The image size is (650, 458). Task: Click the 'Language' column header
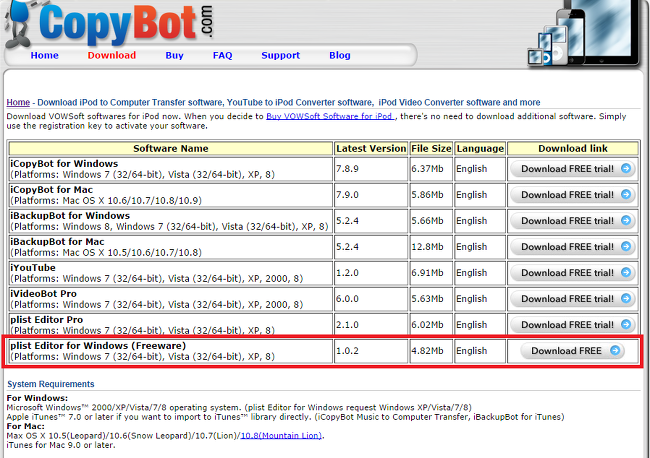pos(480,148)
